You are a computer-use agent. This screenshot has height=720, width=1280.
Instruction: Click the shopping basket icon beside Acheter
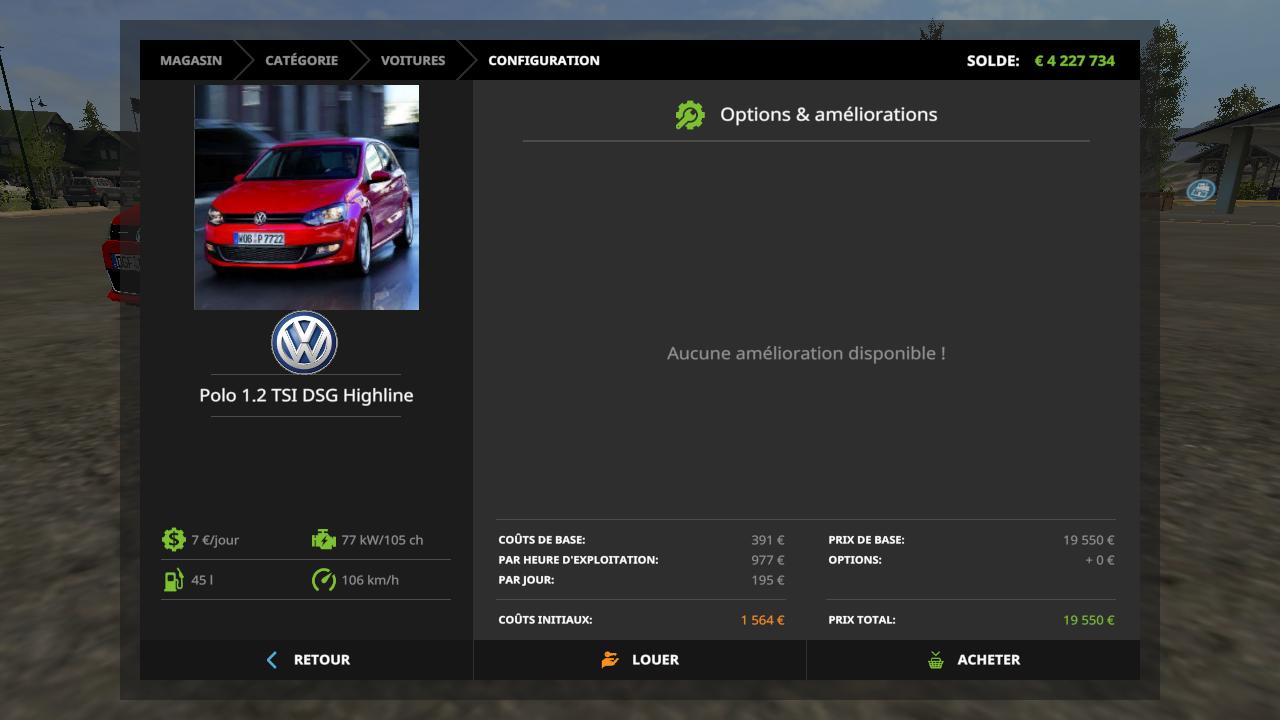click(935, 660)
